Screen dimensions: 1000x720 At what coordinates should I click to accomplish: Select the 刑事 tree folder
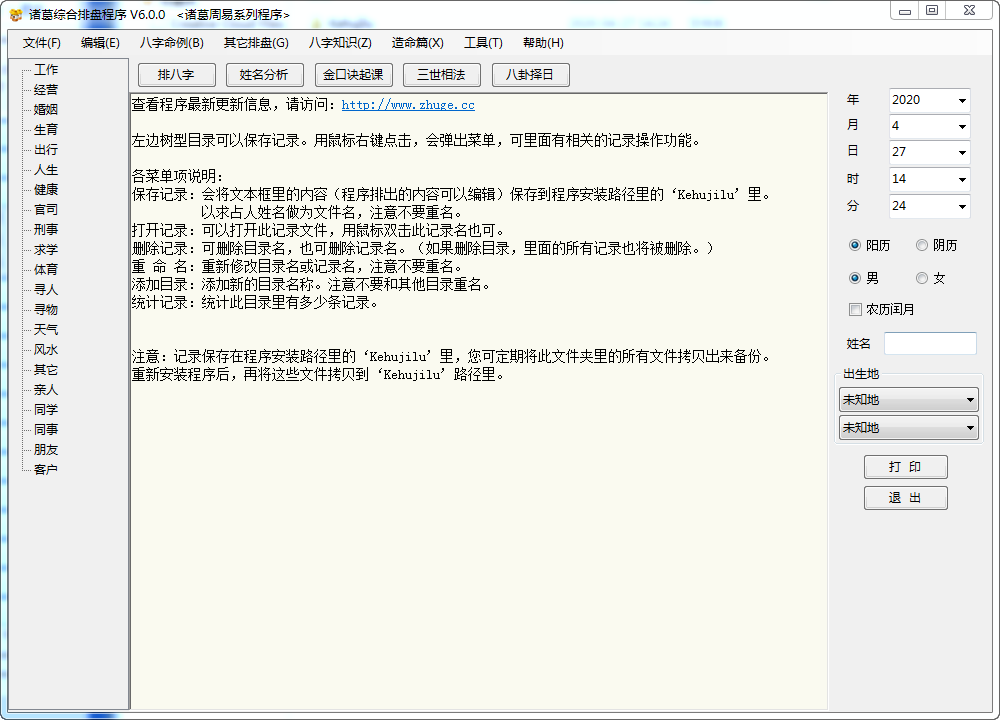click(x=46, y=230)
